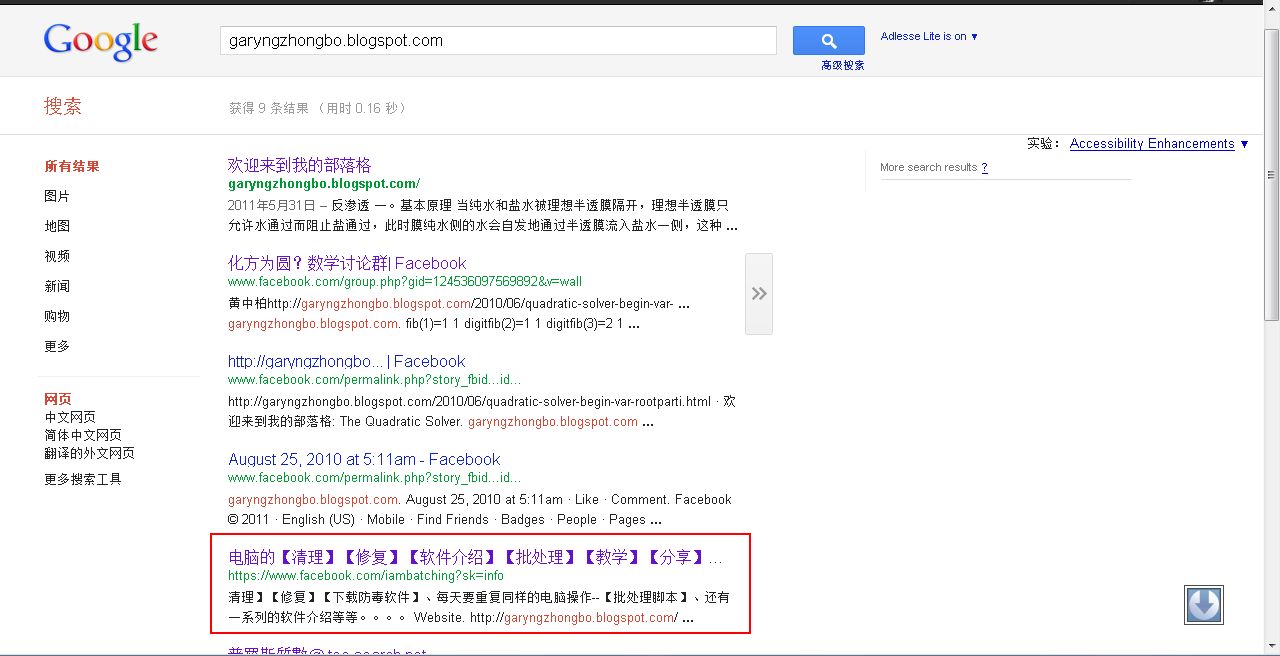Click the 搜索 heading
Screen dimensions: 1280x656
(63, 107)
